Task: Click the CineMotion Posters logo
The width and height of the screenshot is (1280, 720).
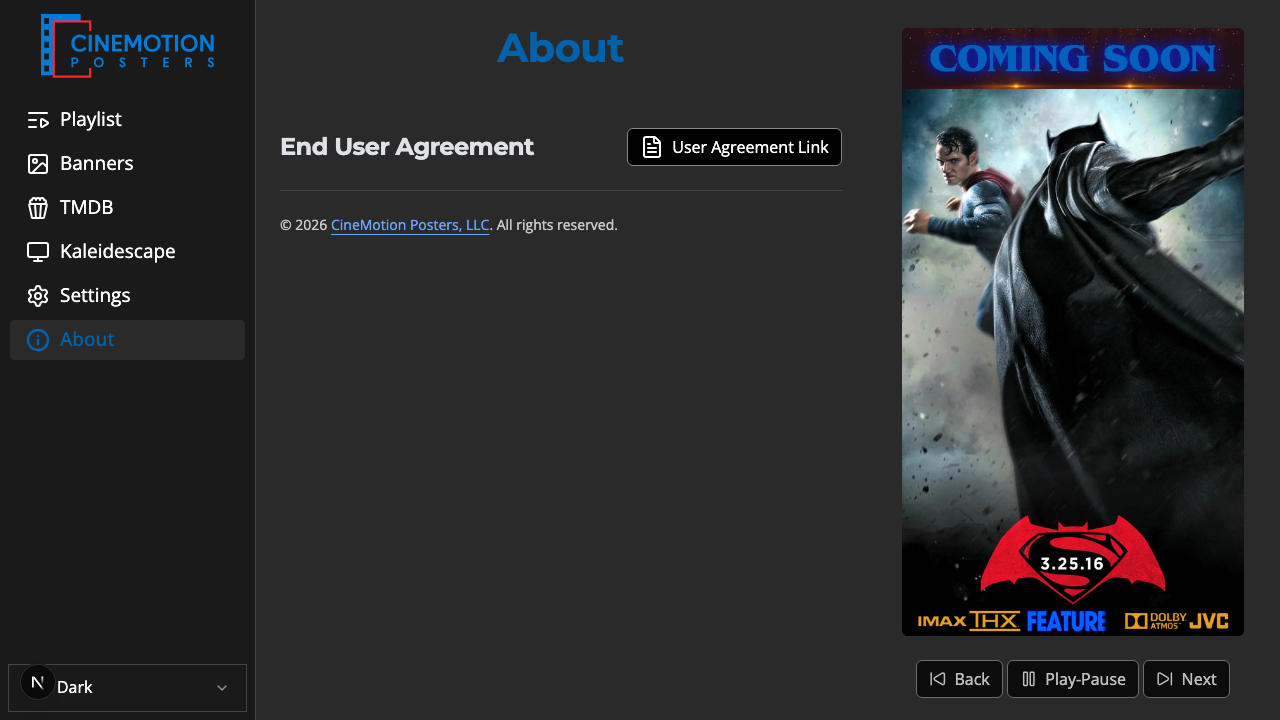Action: (127, 45)
